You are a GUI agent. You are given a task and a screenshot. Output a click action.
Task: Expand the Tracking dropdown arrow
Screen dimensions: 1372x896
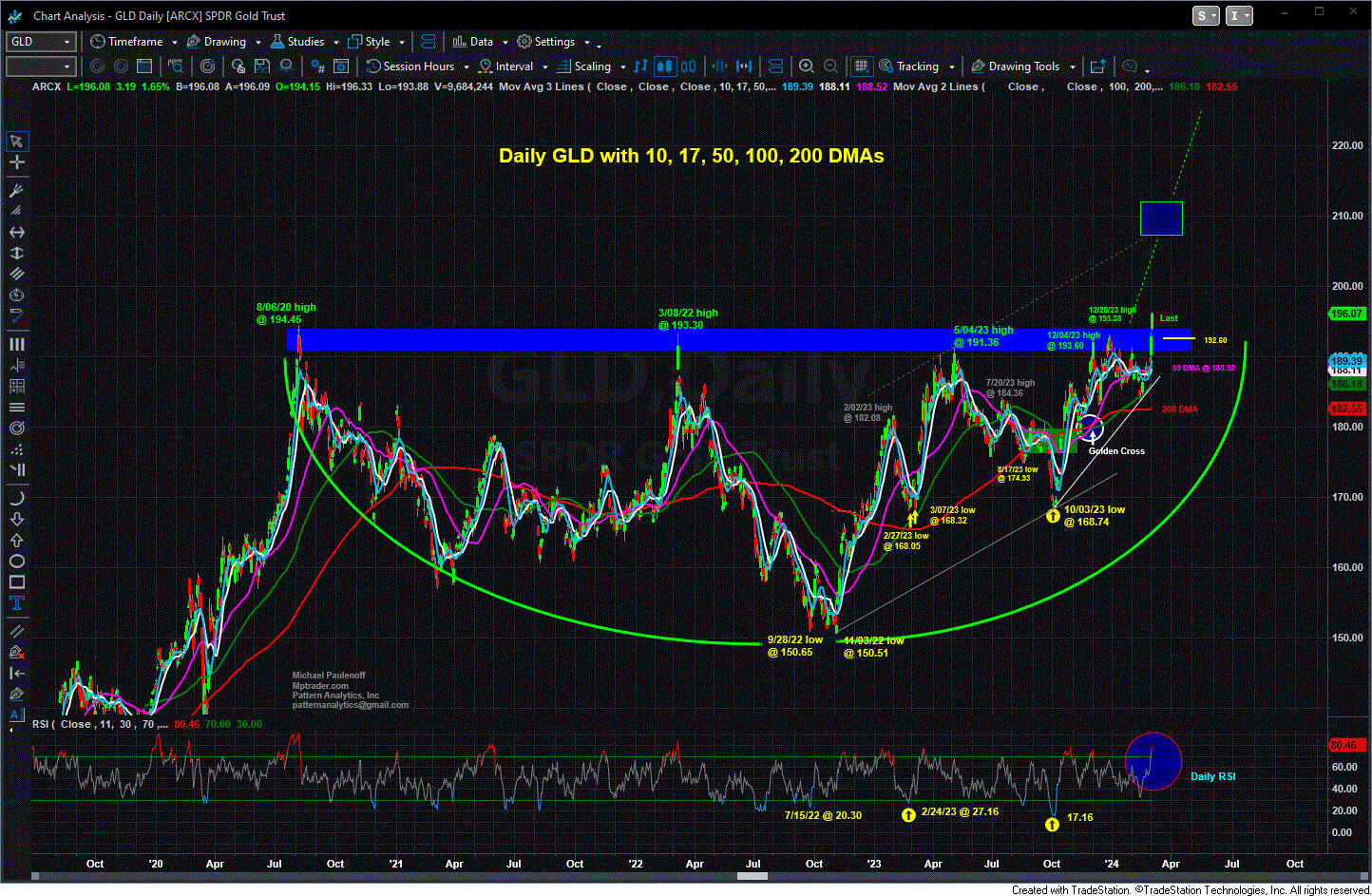tap(950, 67)
